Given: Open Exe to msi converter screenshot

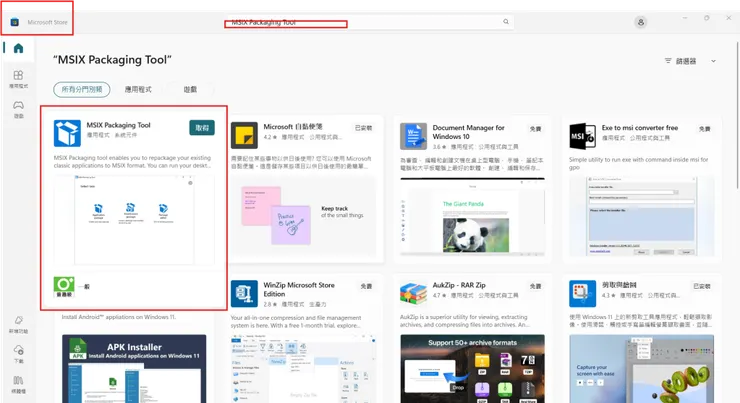Looking at the screenshot, I should coord(641,217).
